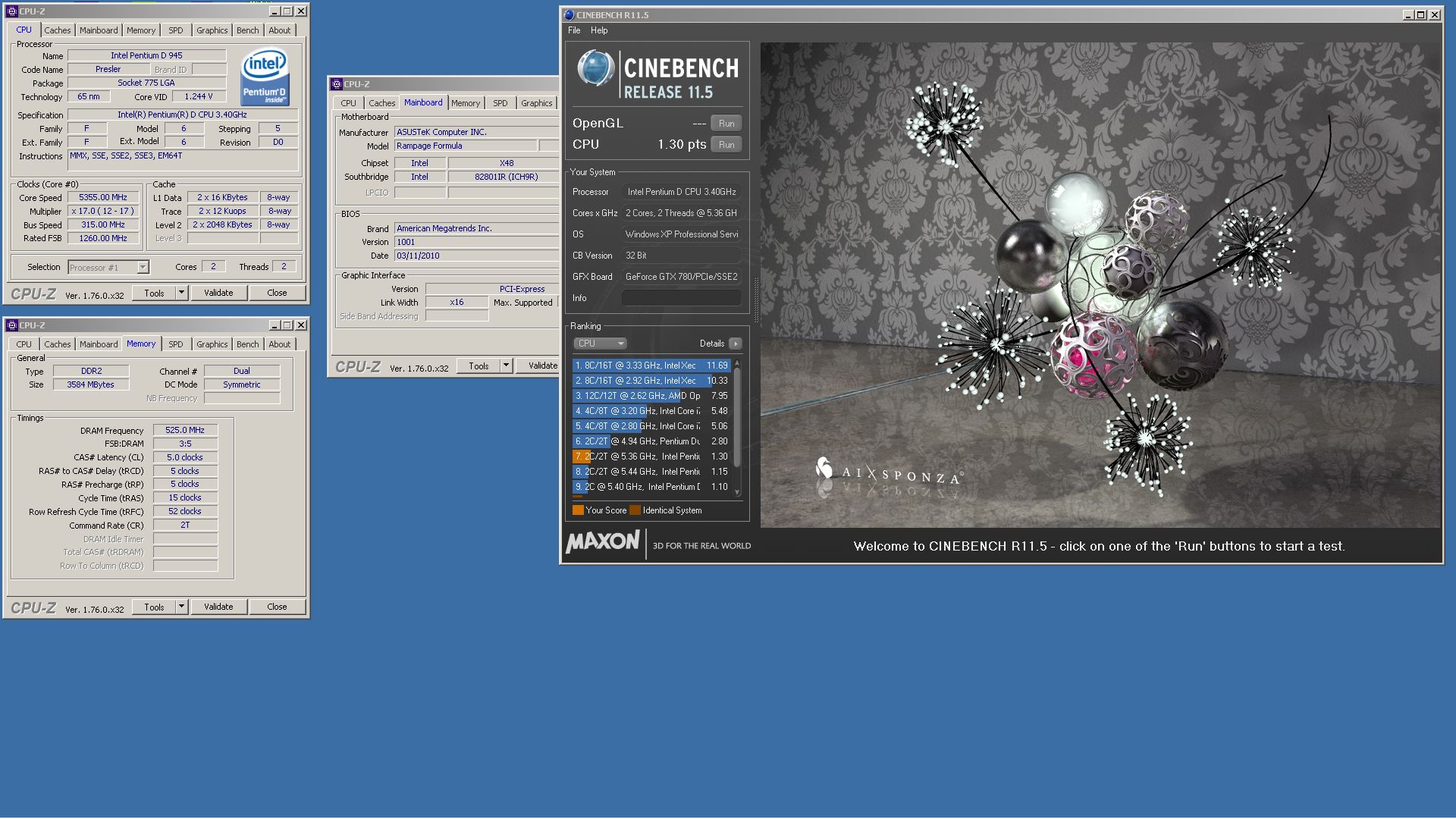Click Validate in top-left CPU-Z window
The height and width of the screenshot is (819, 1456).
pos(218,293)
